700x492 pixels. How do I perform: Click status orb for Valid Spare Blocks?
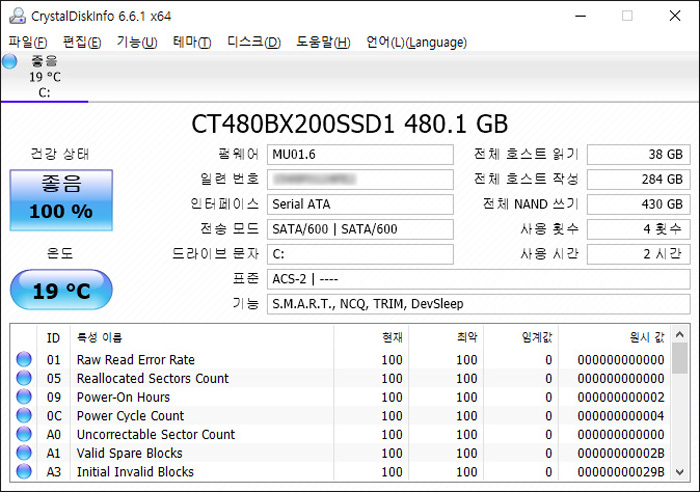point(24,453)
